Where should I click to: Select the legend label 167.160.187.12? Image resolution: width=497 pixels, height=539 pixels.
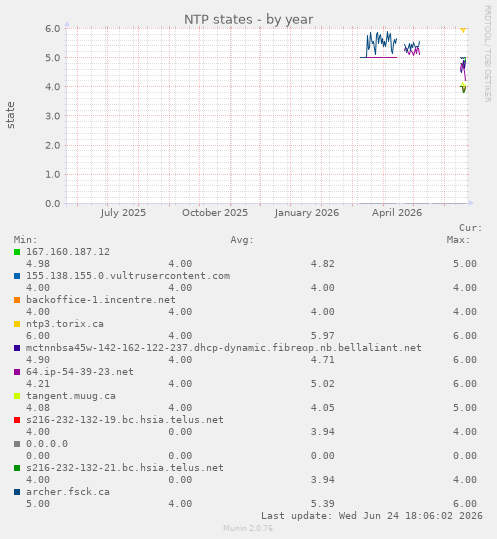pyautogui.click(x=68, y=252)
